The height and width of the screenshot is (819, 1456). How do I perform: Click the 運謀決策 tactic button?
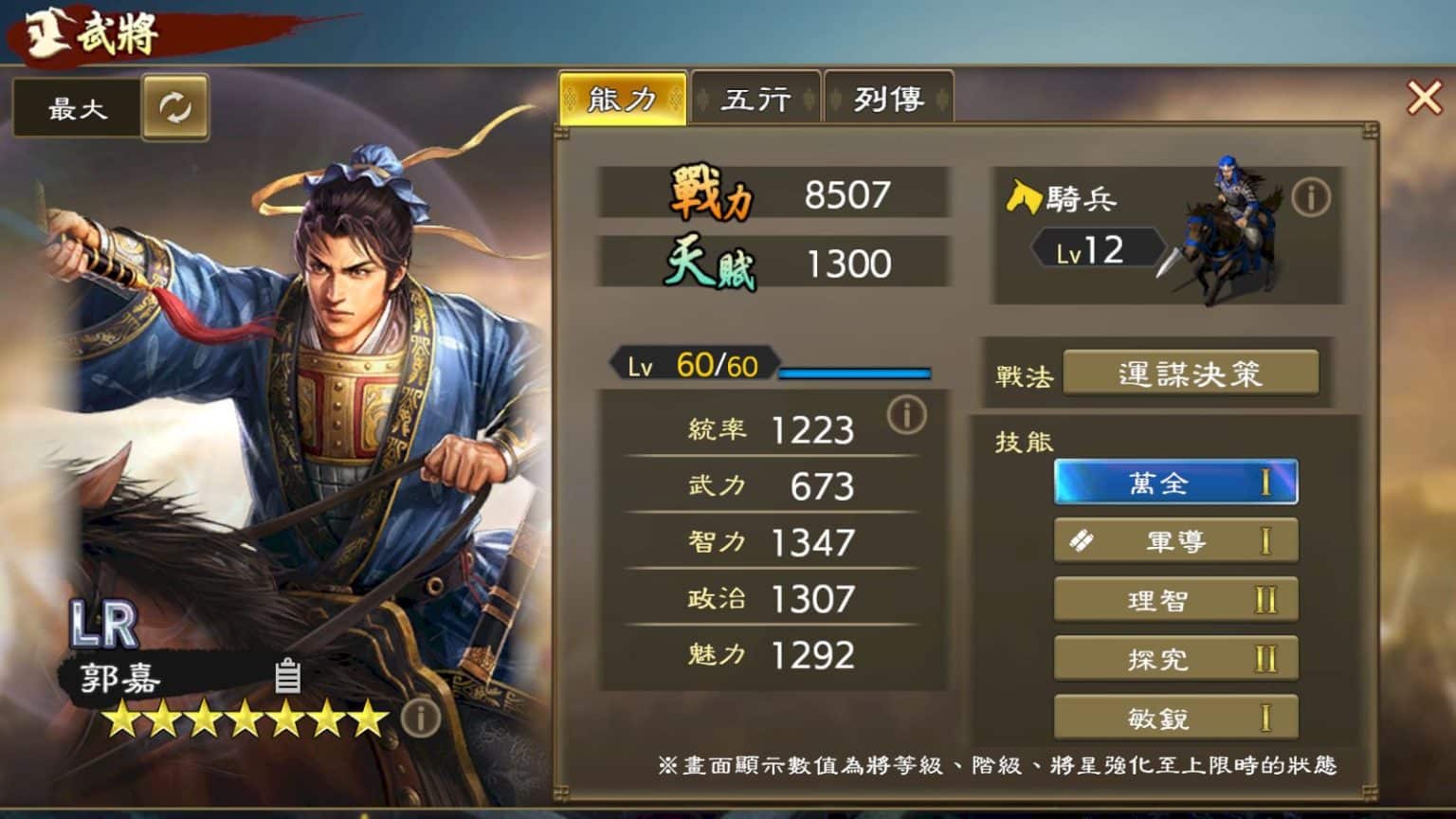(1191, 373)
